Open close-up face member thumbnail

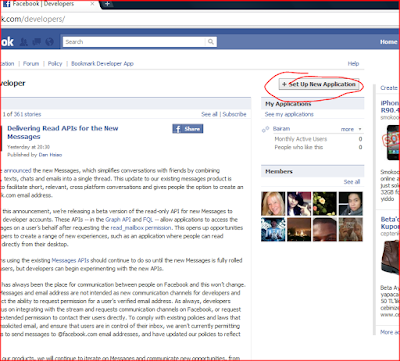[x=325, y=229]
